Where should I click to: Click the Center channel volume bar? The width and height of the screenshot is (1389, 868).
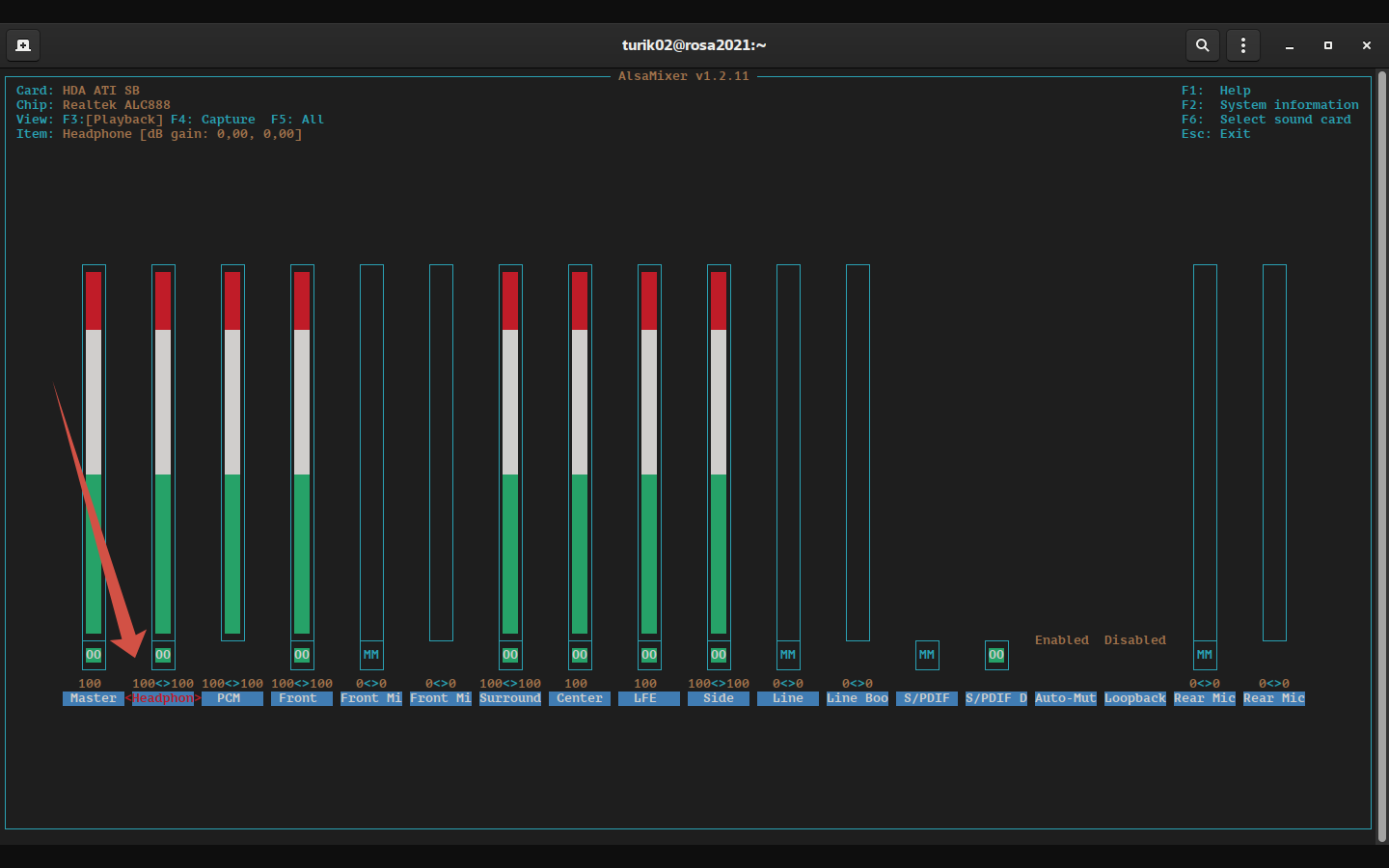[580, 453]
